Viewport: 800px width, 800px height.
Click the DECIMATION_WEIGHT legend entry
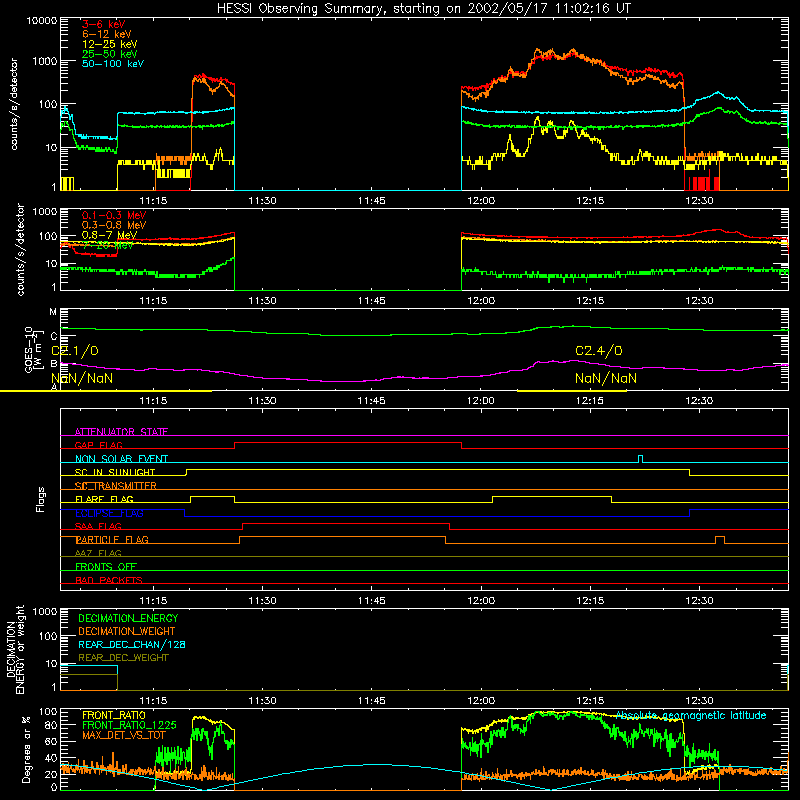(x=127, y=631)
